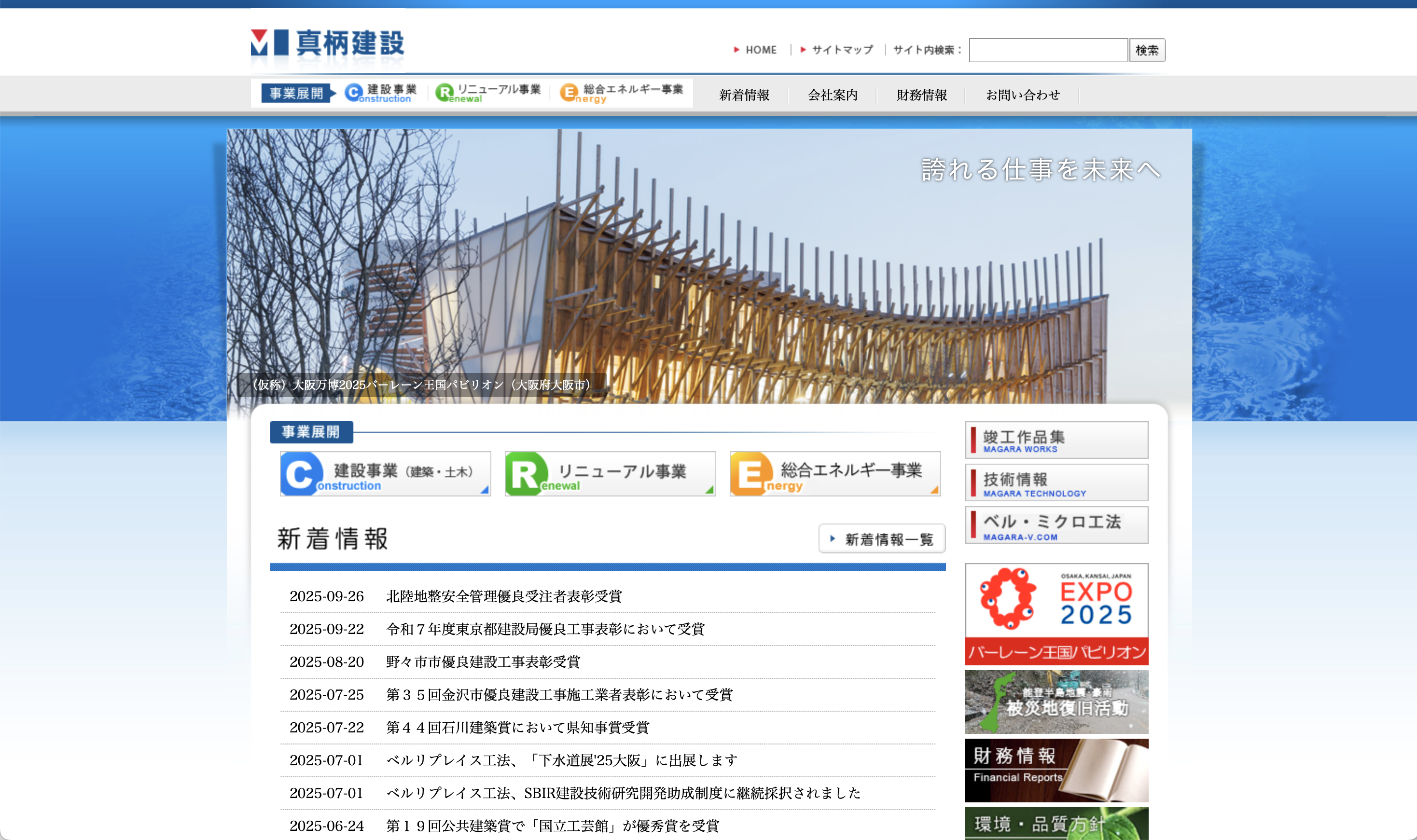The image size is (1417, 840).
Task: Open 北陸地整安全管理優良受注者表彰受賞 news item
Action: pos(503,596)
